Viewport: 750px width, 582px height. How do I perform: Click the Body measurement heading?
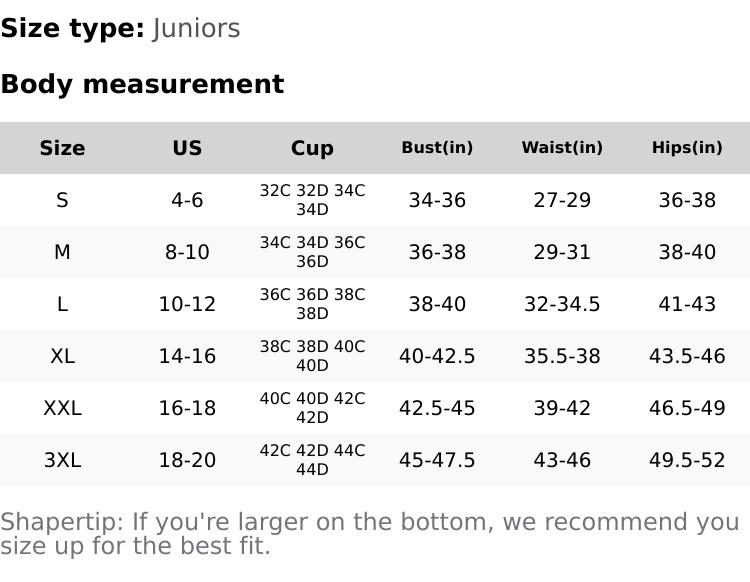click(142, 84)
